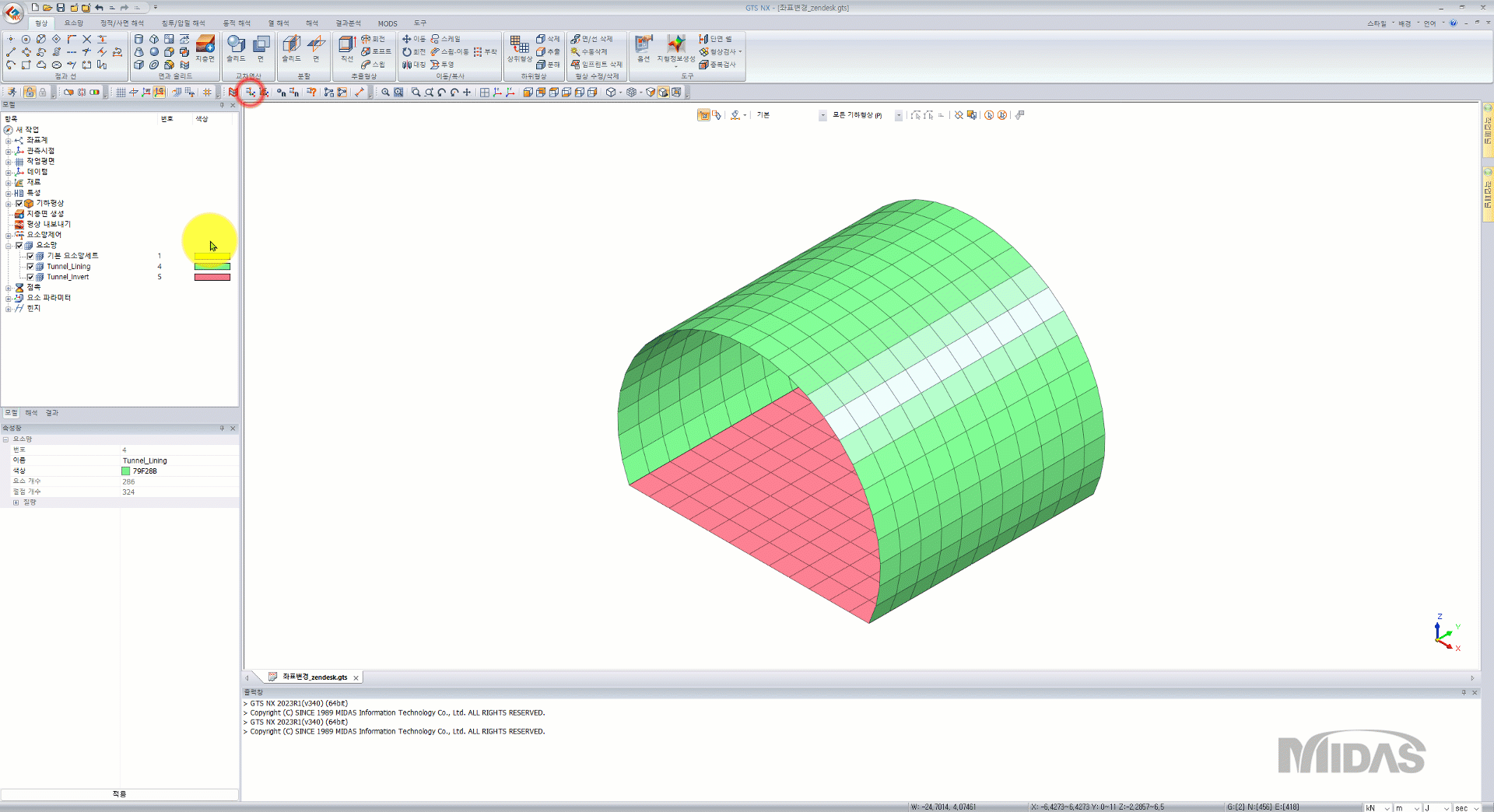Click the 중복검사 duplicate check tool
This screenshot has width=1494, height=812.
click(x=717, y=65)
